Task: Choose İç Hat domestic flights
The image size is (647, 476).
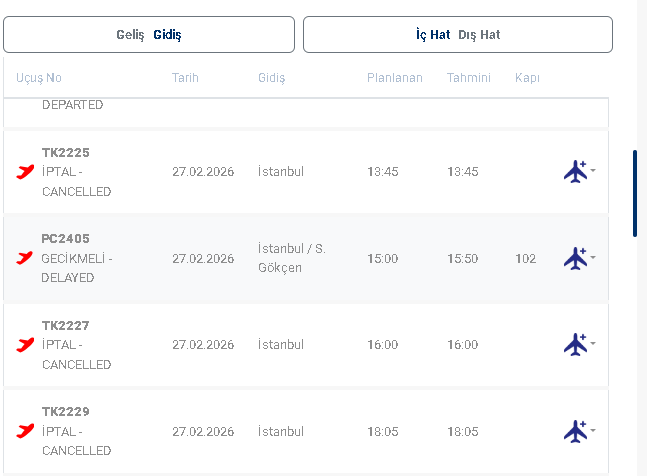Action: [433, 35]
